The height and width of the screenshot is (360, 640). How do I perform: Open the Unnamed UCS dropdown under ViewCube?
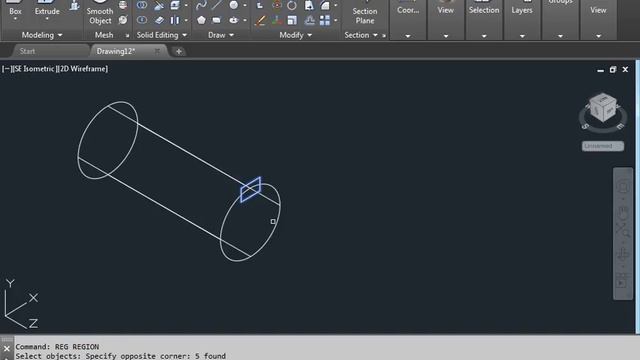click(x=603, y=146)
